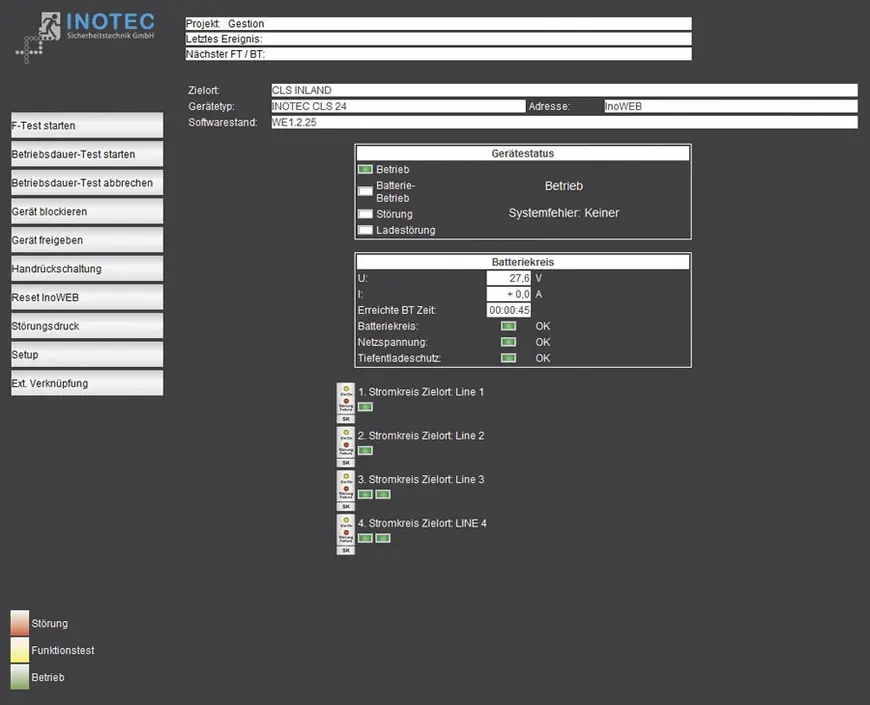The image size is (870, 705).
Task: Click the red Störung legend swatch
Action: pos(20,623)
